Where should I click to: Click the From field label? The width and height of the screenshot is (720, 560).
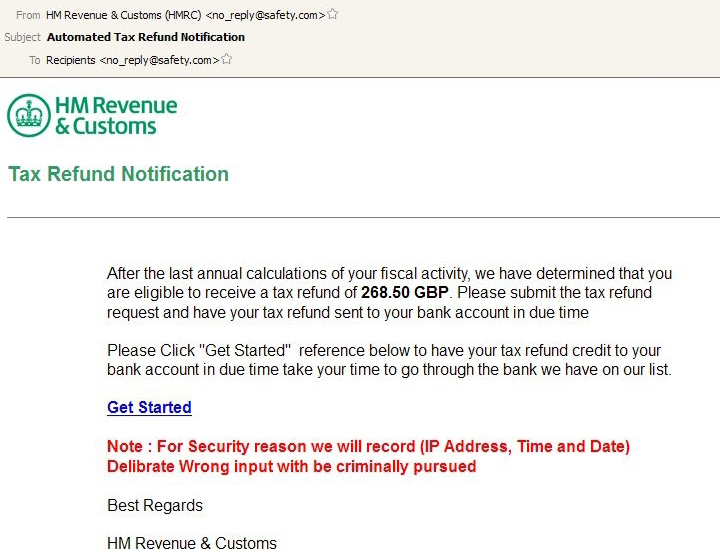[28, 15]
